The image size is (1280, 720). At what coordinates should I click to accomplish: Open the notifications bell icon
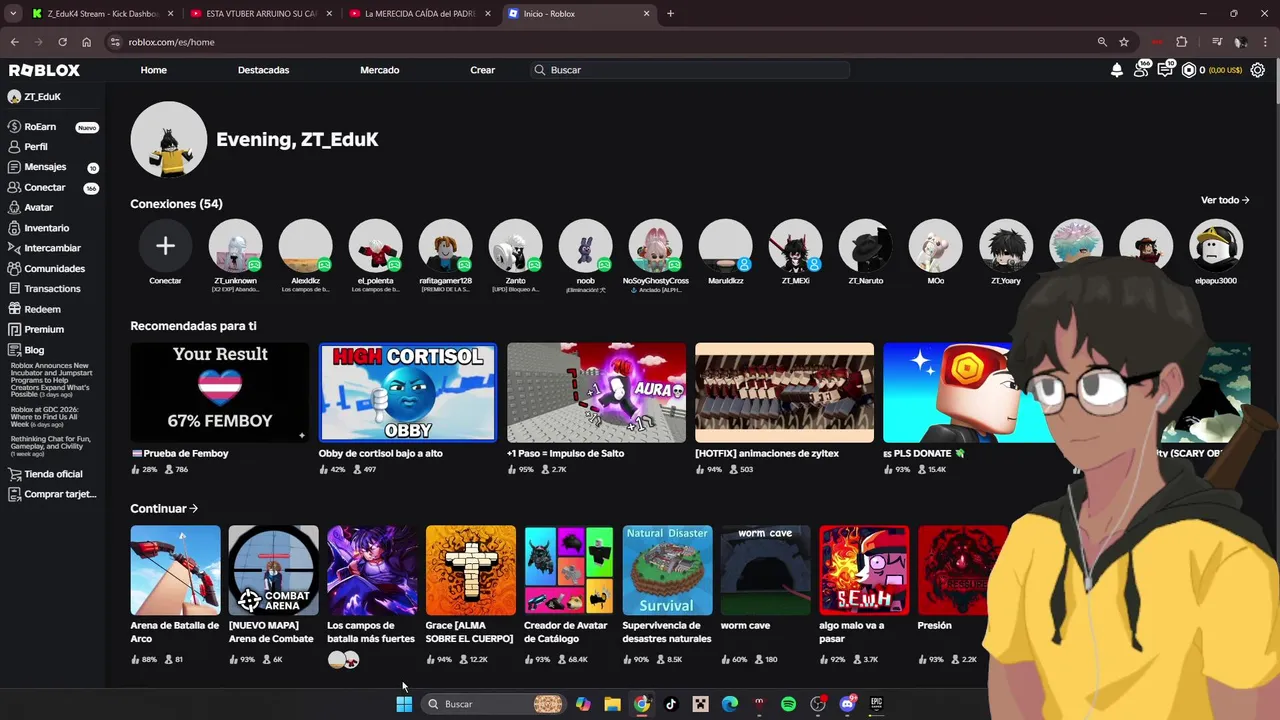click(1117, 70)
